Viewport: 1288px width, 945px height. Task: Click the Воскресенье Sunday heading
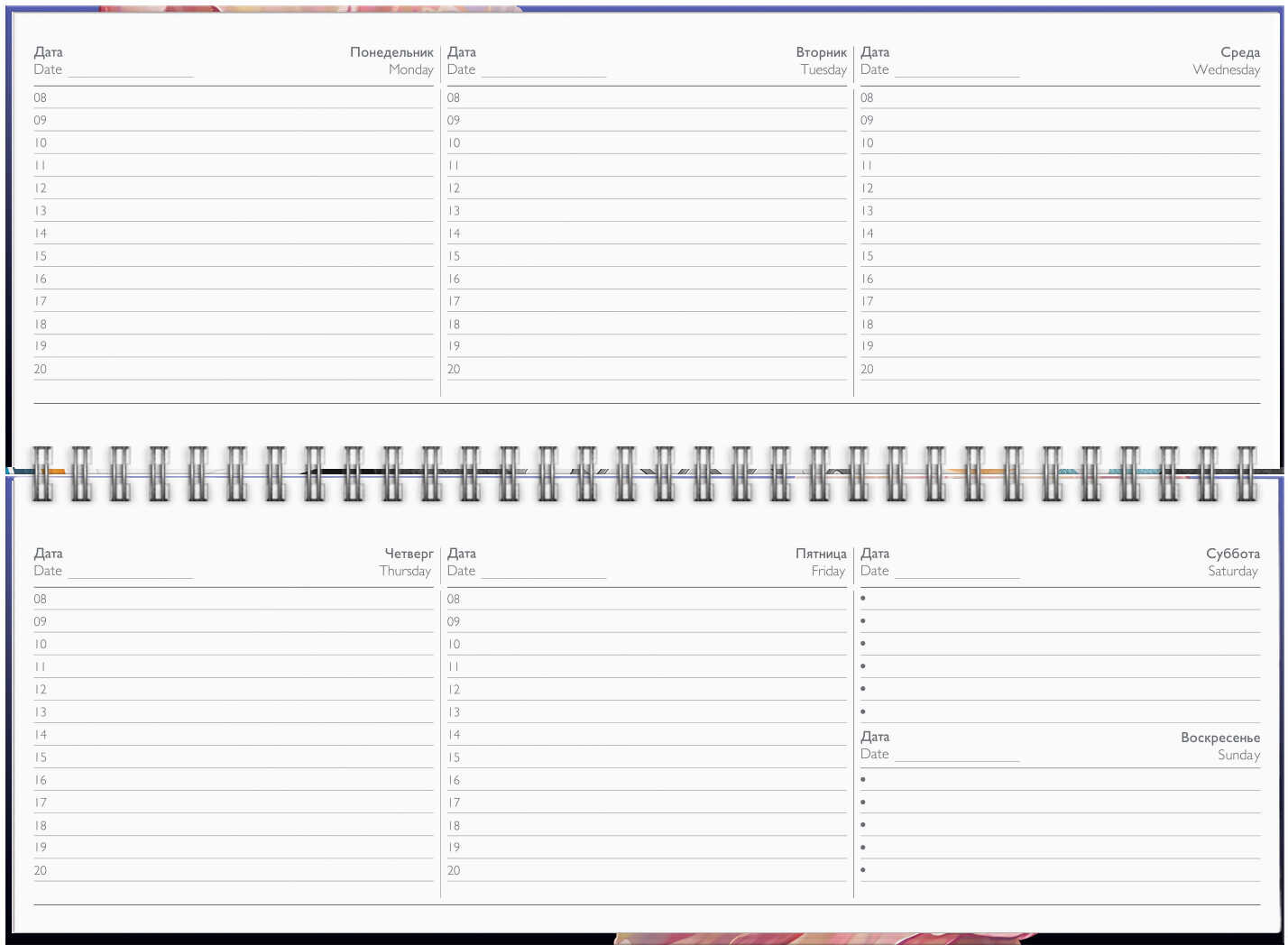[1219, 746]
